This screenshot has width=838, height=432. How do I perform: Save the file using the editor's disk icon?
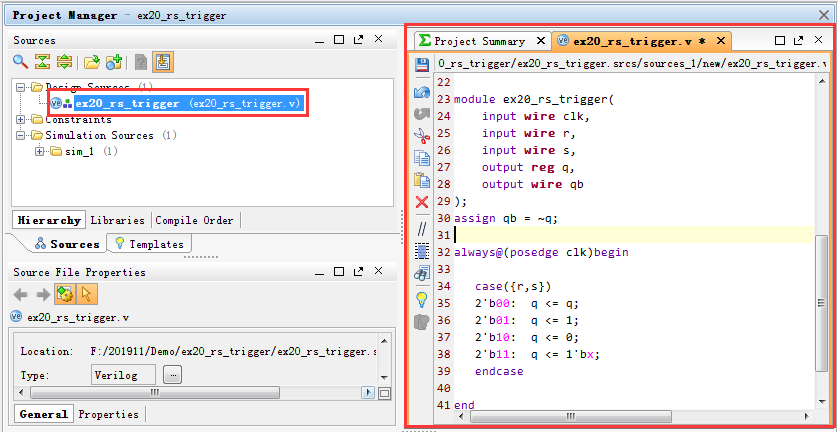coord(422,65)
